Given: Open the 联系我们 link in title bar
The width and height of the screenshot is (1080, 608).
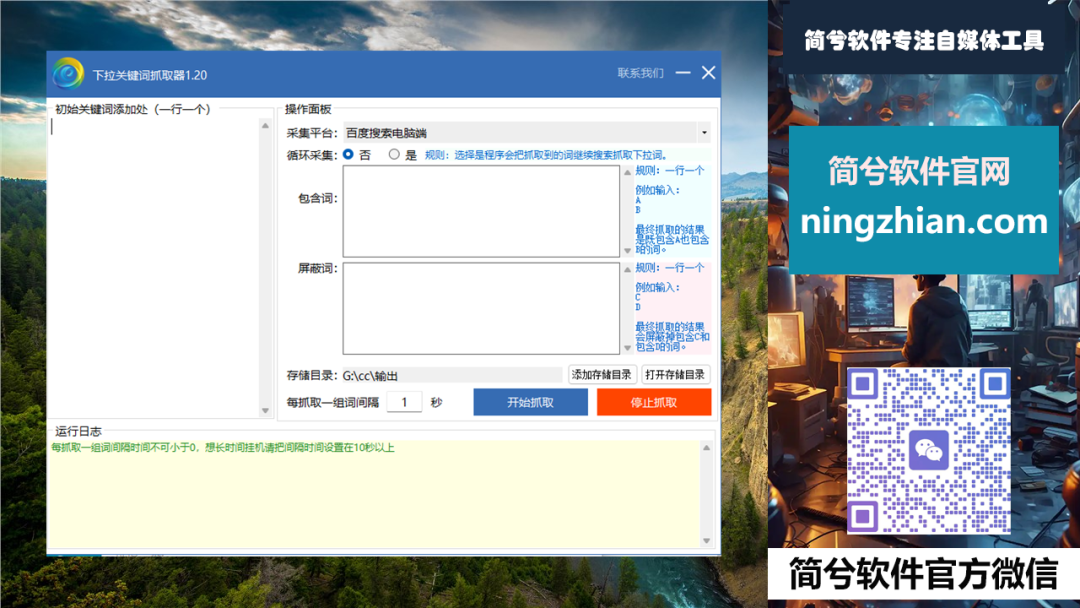Looking at the screenshot, I should 641,73.
